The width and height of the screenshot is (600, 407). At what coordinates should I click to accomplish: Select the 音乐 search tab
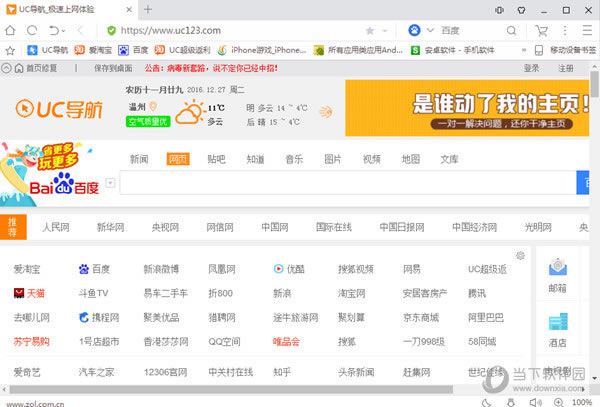click(x=294, y=159)
